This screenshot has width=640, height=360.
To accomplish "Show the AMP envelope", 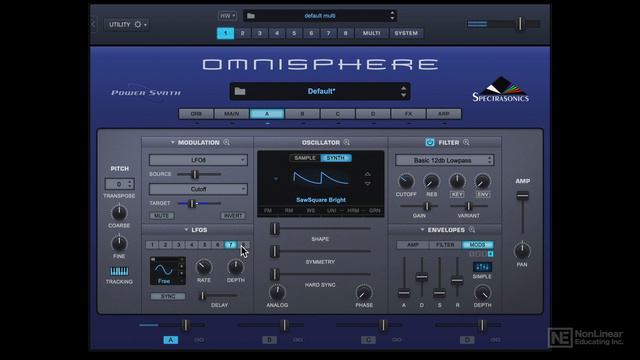I will (x=413, y=244).
